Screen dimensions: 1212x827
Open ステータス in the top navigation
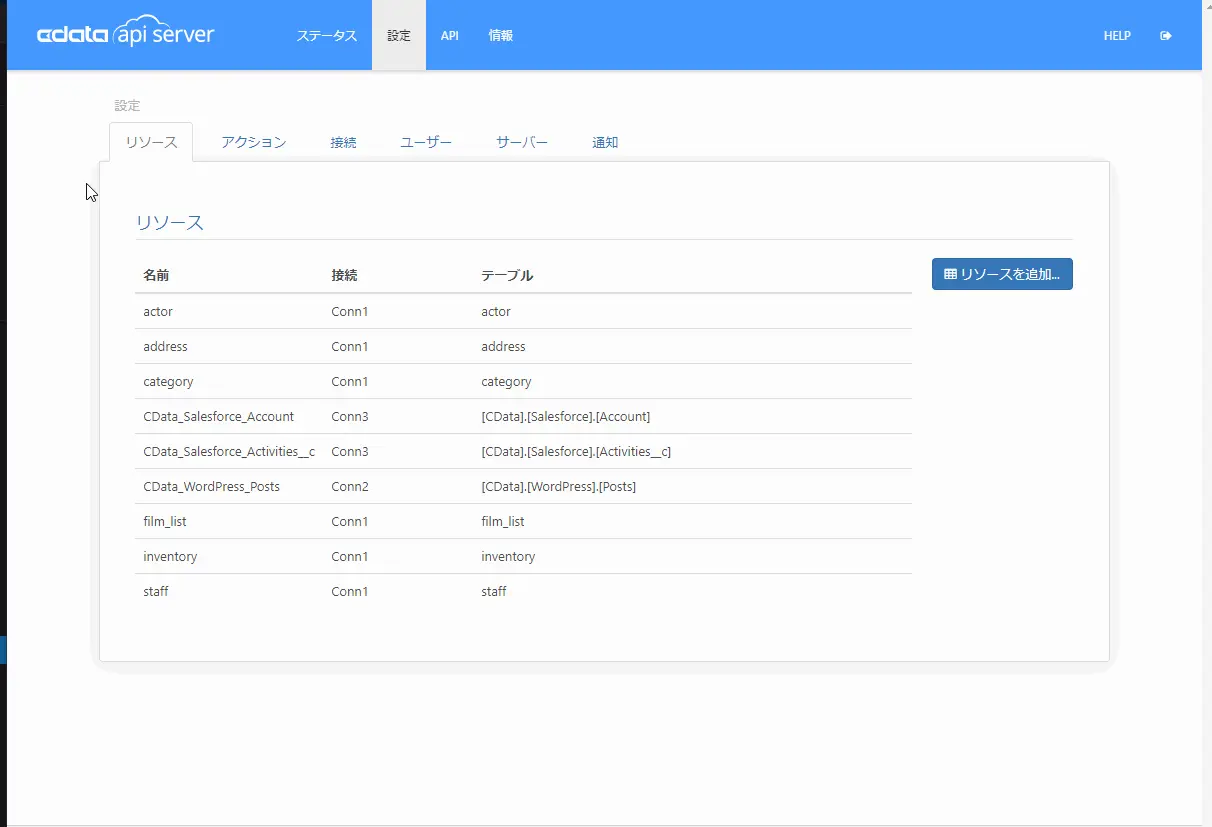326,35
